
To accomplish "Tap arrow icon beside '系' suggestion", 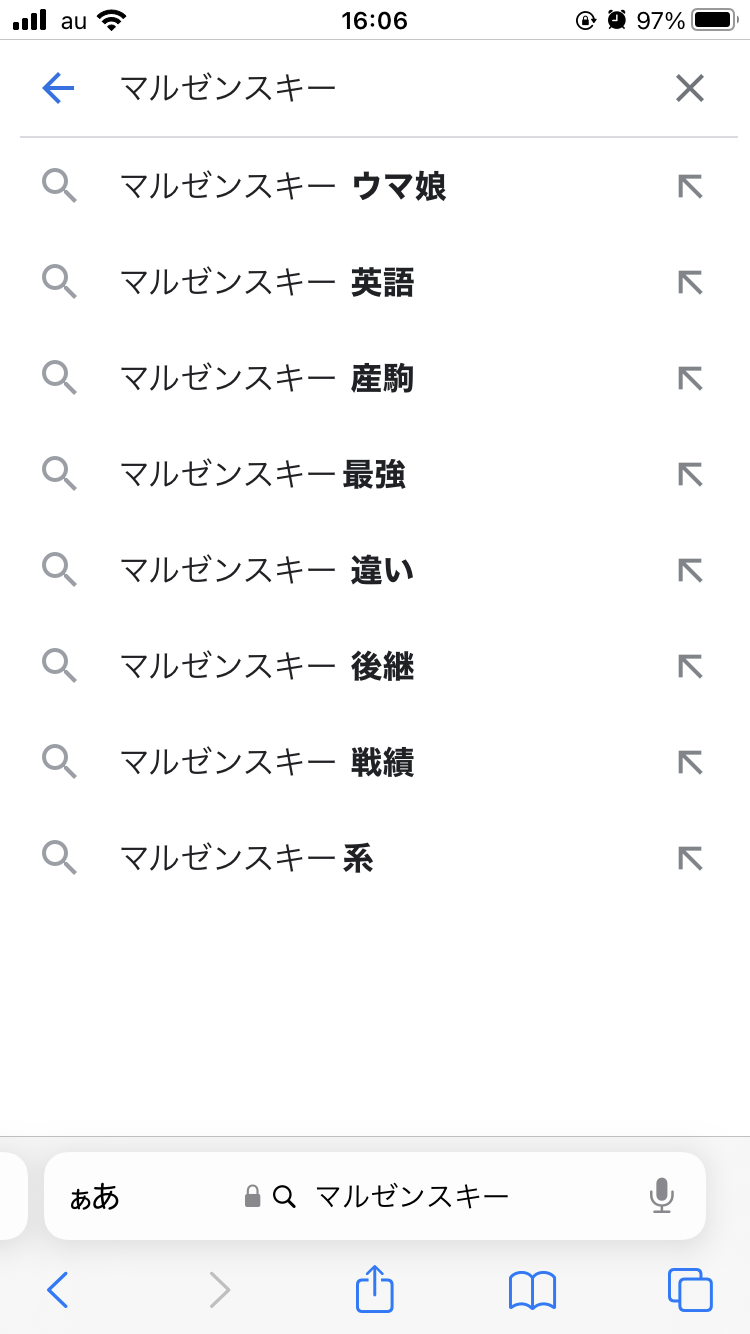I will pyautogui.click(x=690, y=859).
